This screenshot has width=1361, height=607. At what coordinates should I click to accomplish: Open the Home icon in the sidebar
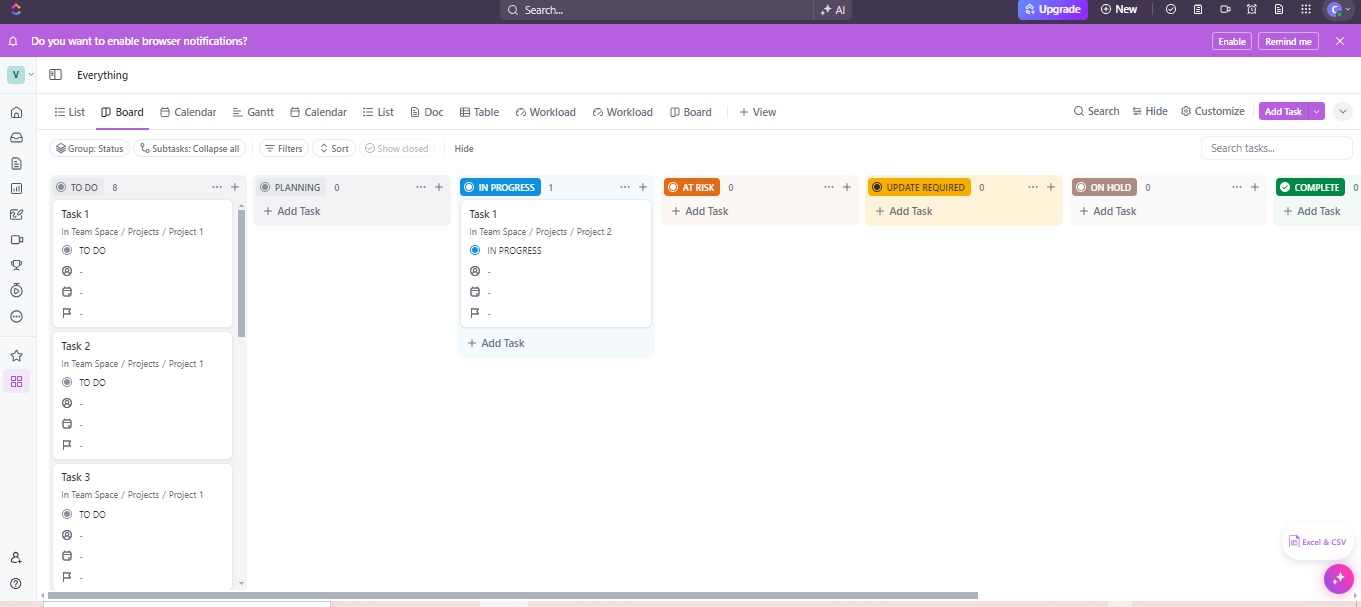16,112
